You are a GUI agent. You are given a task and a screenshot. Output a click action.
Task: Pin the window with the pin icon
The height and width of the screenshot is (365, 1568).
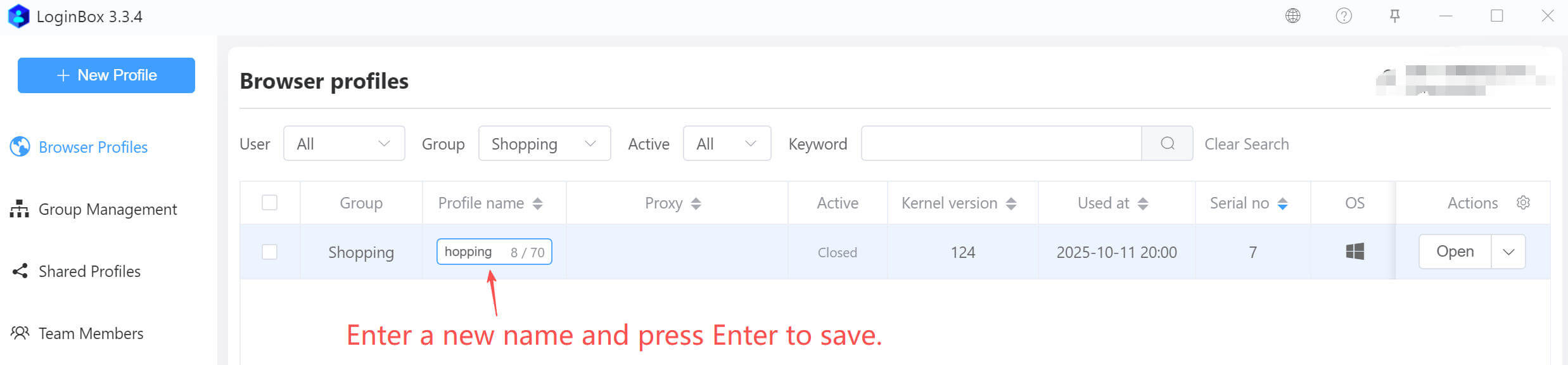(1394, 16)
